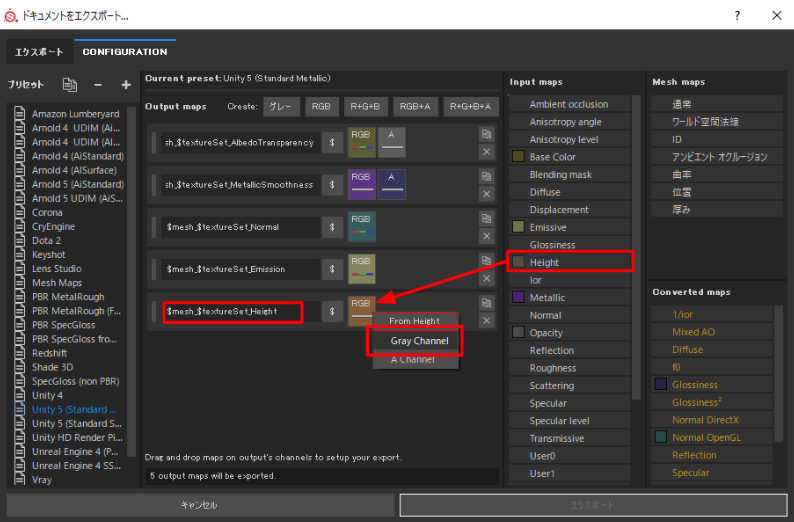Click the preset list vertical scrollbar
This screenshot has height=522, width=794.
click(x=132, y=281)
